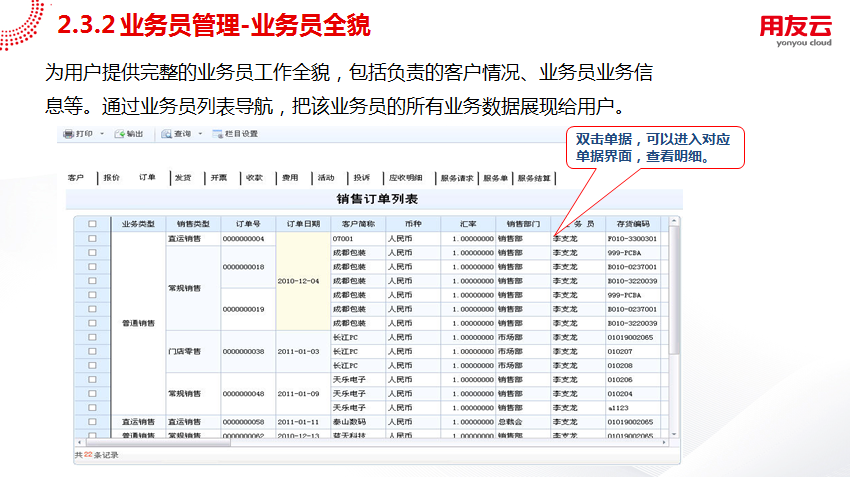
Task: Expand the dropdown arrow next to 查询
Action: (199, 134)
